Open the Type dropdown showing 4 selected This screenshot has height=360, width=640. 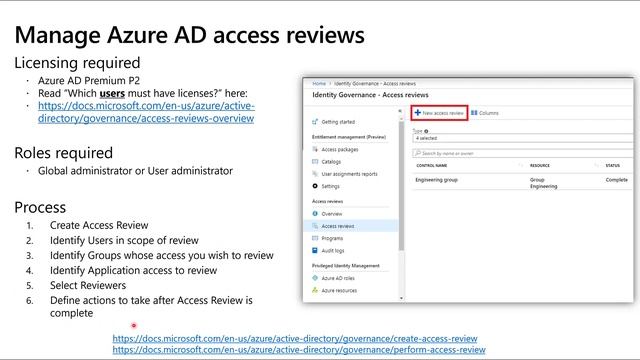pos(523,138)
